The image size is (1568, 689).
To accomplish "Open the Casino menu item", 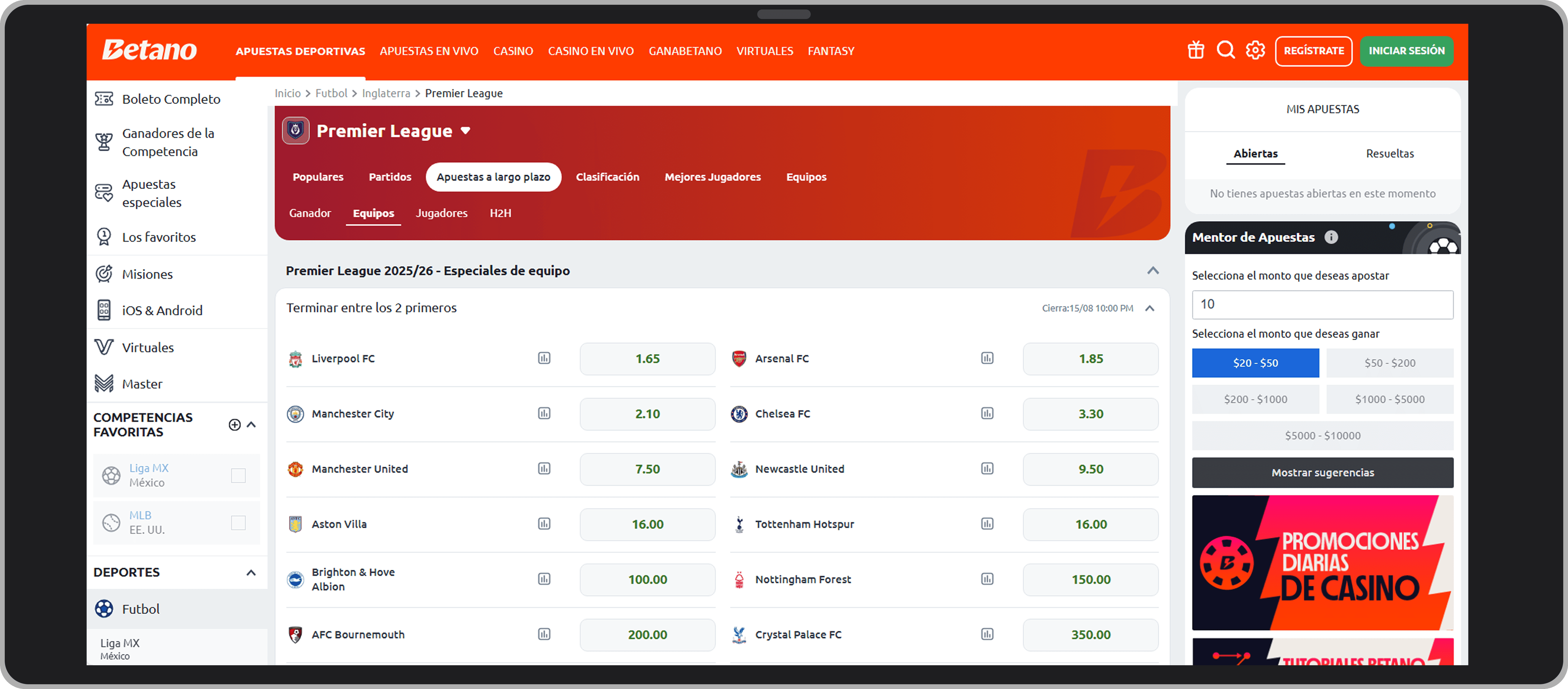I will coord(513,51).
